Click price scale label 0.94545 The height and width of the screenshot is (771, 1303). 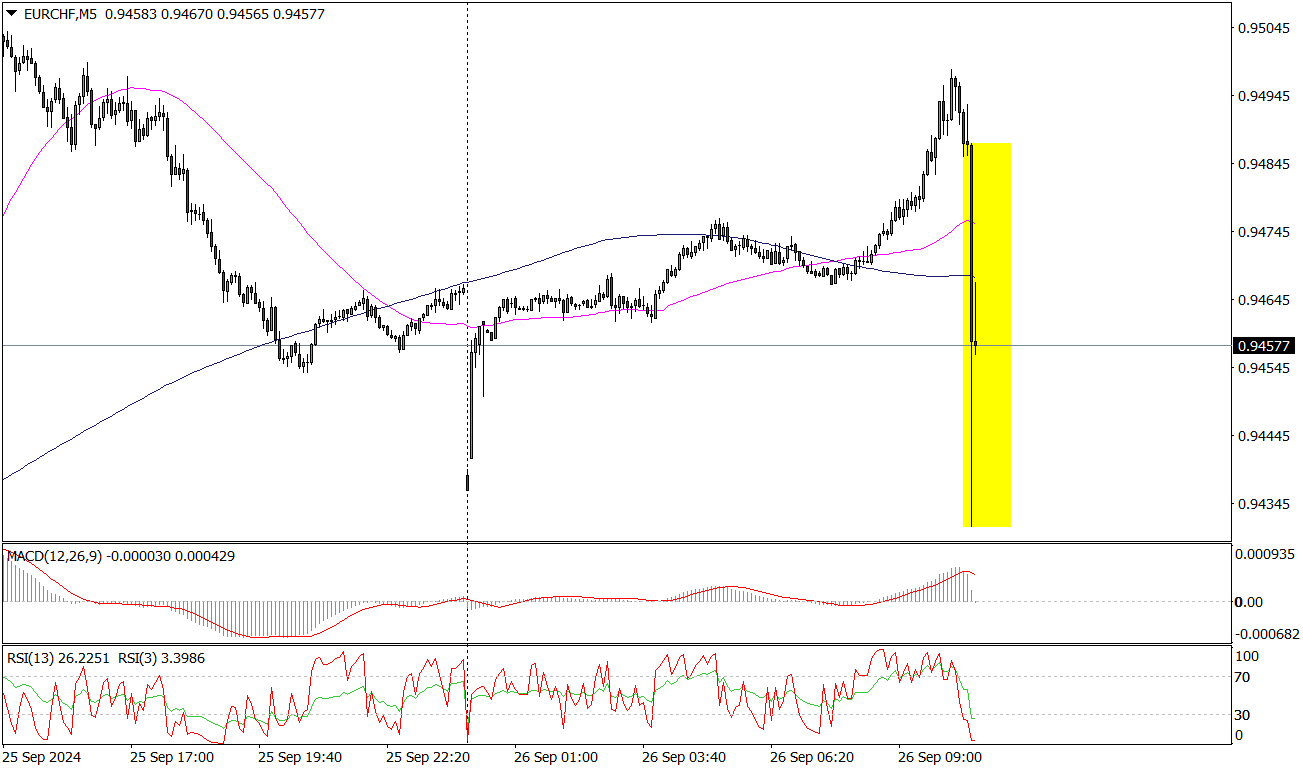(1265, 368)
